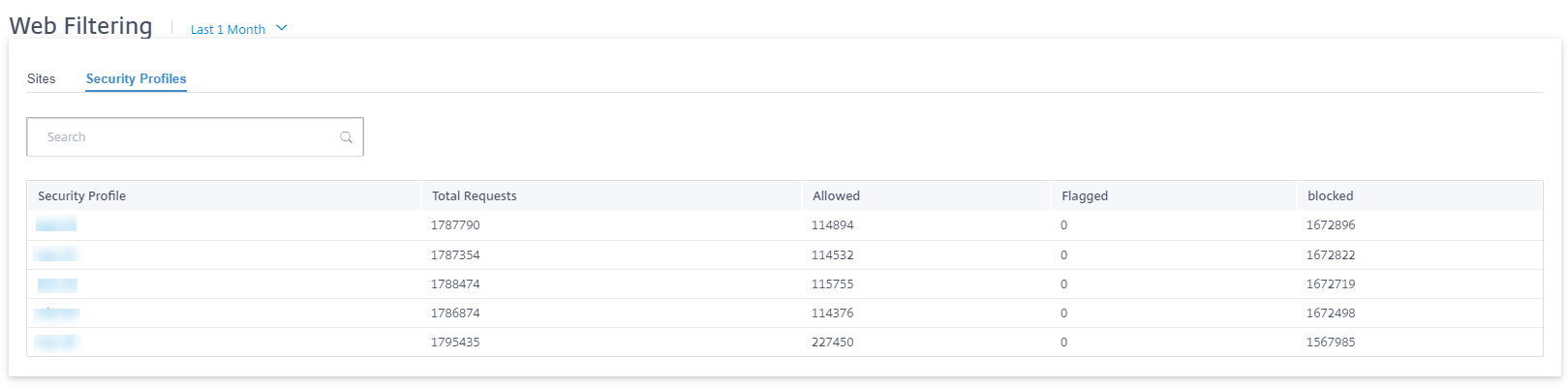Select the Security Profiles tab
Screen dimensions: 1568x387
tap(136, 78)
